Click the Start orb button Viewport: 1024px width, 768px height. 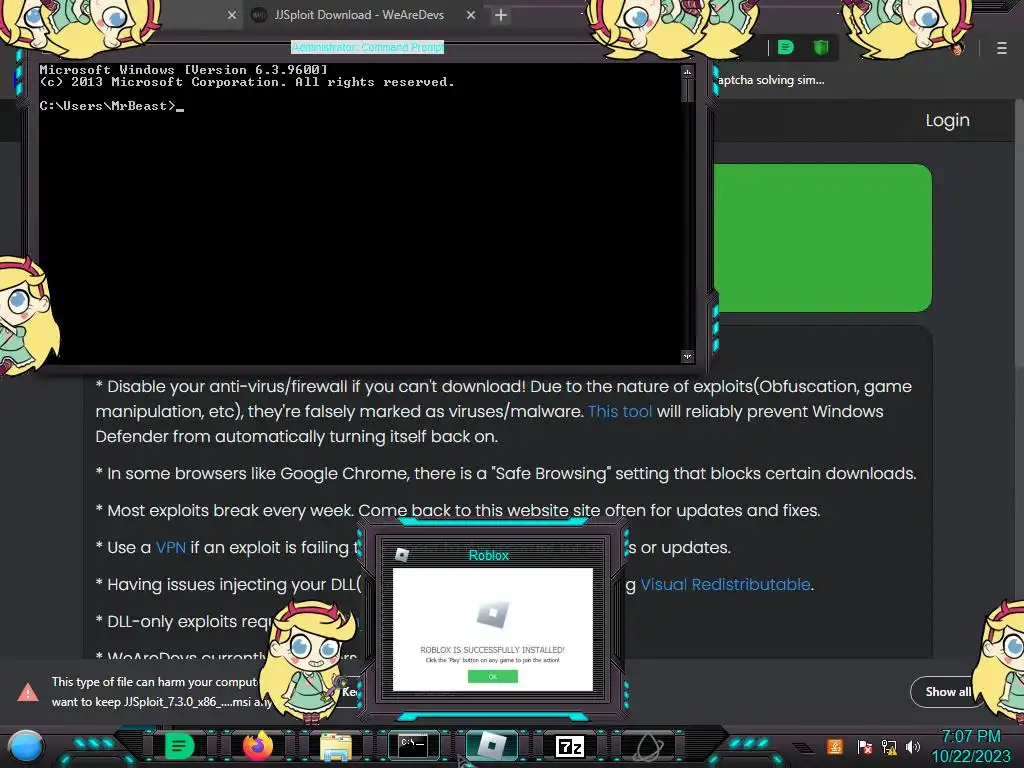(x=25, y=746)
